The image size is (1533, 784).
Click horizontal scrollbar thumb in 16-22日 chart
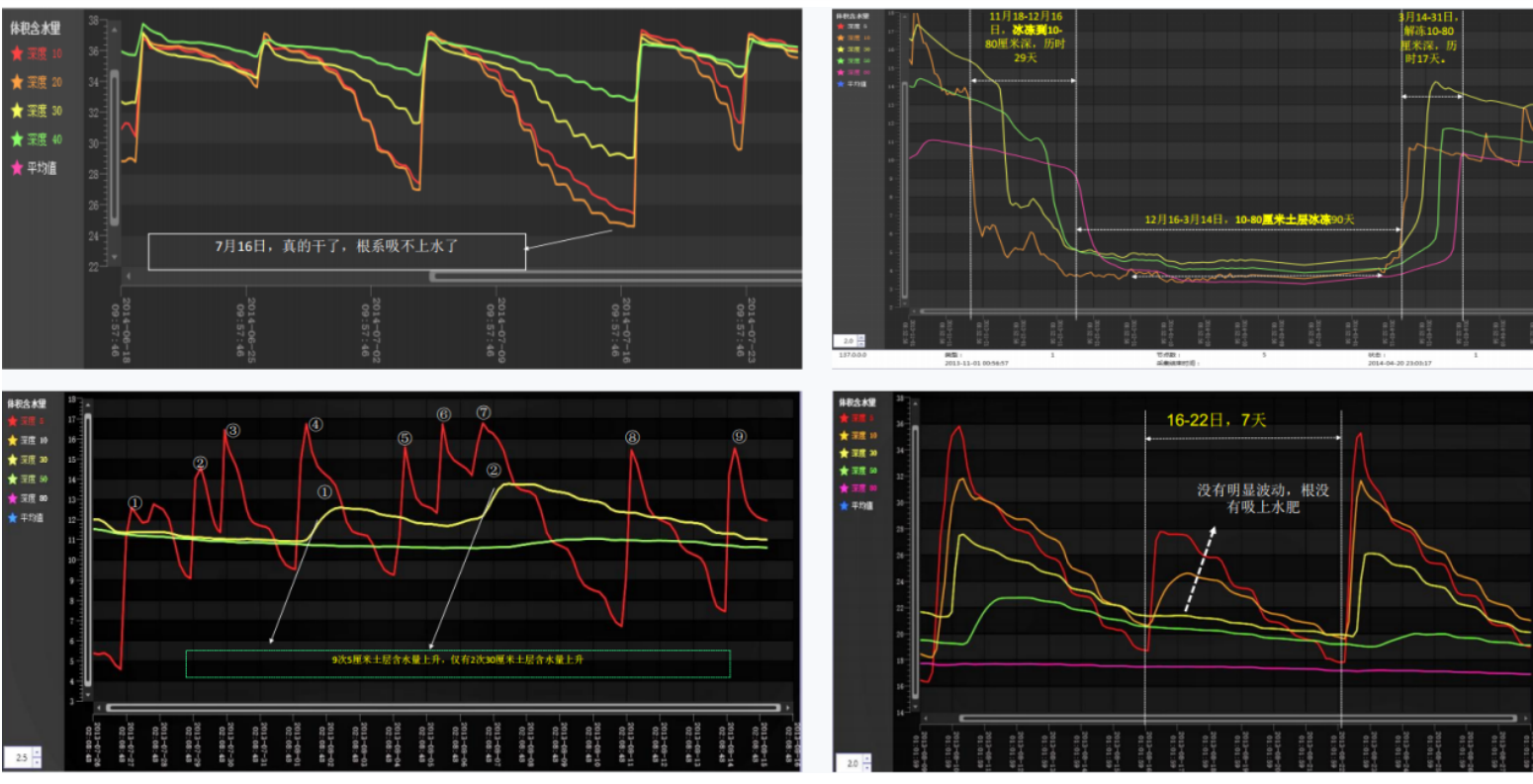tap(1237, 718)
